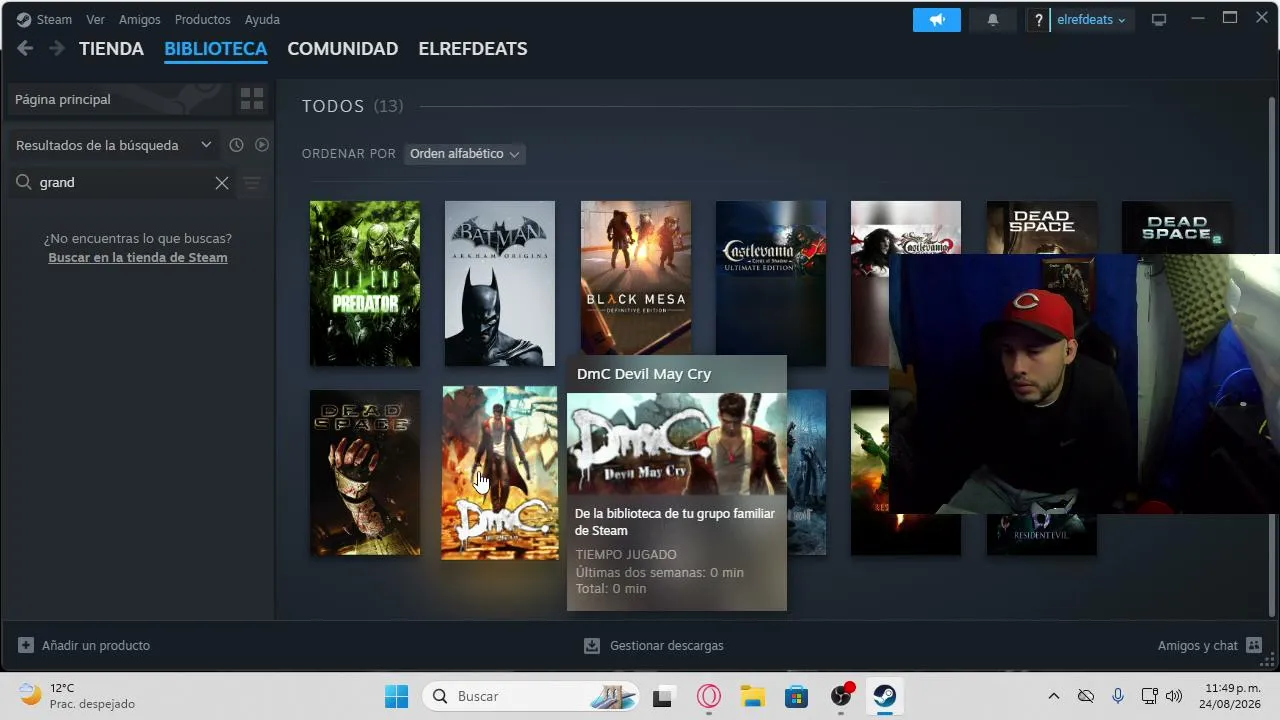Open Amigos y chat
1280x720 pixels.
pos(1210,646)
